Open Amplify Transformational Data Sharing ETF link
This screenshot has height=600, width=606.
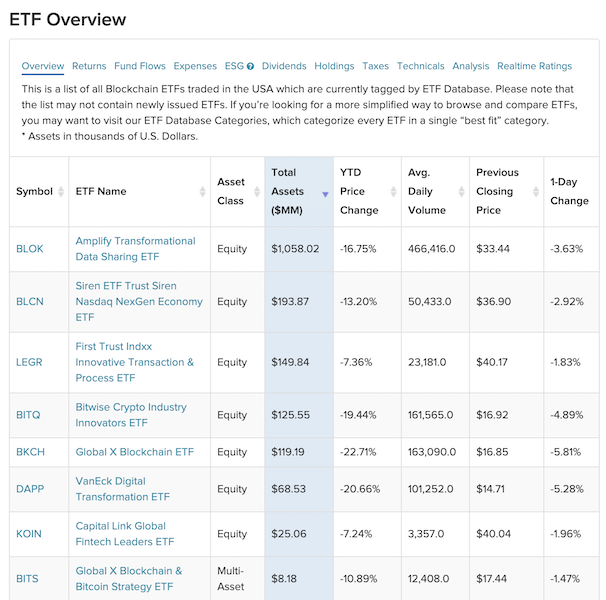click(135, 249)
